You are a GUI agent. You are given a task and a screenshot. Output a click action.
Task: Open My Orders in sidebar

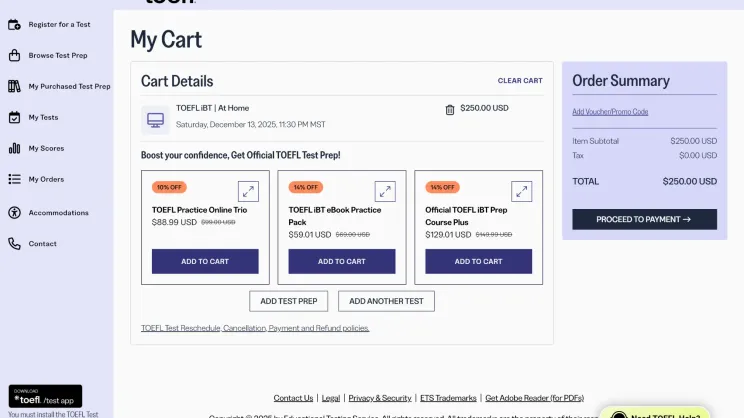click(45, 179)
